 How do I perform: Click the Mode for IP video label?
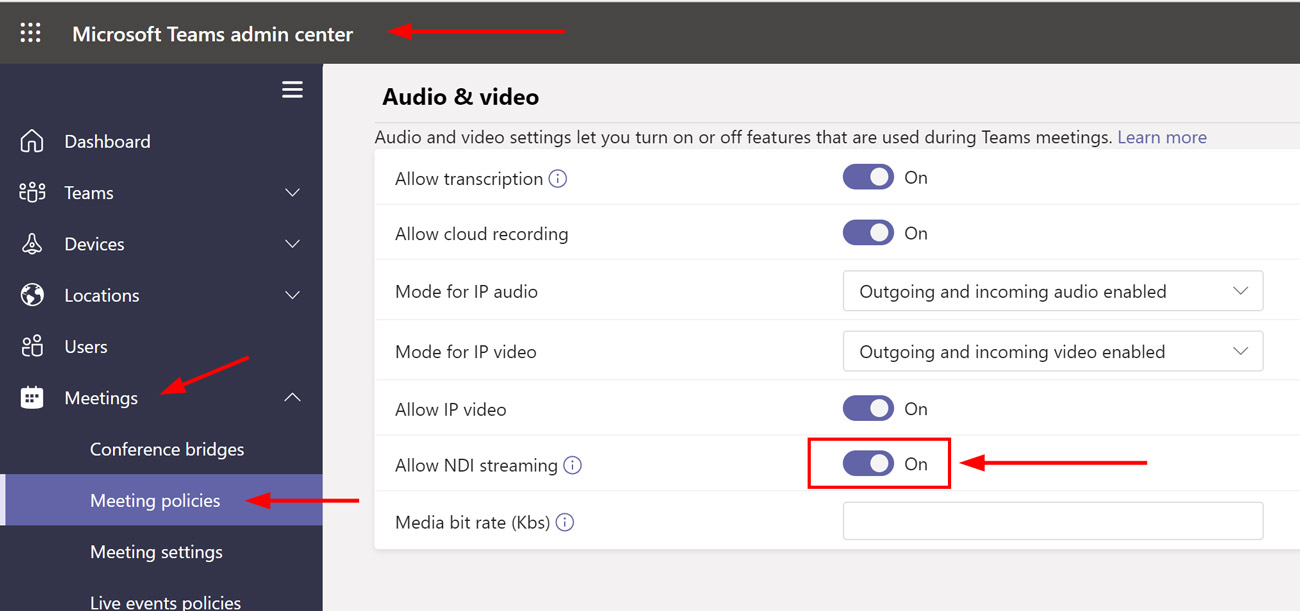[466, 352]
